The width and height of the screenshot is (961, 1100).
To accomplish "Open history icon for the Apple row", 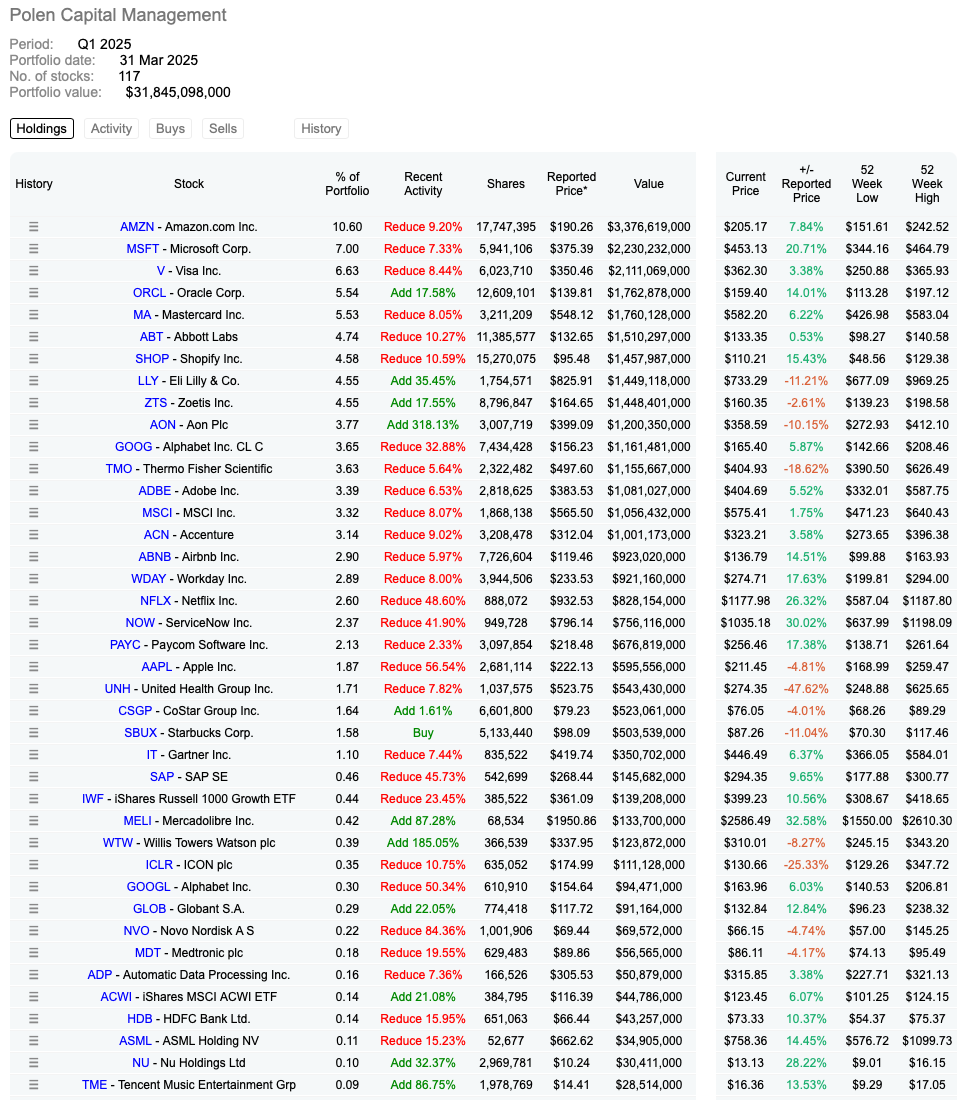I will 34,666.
